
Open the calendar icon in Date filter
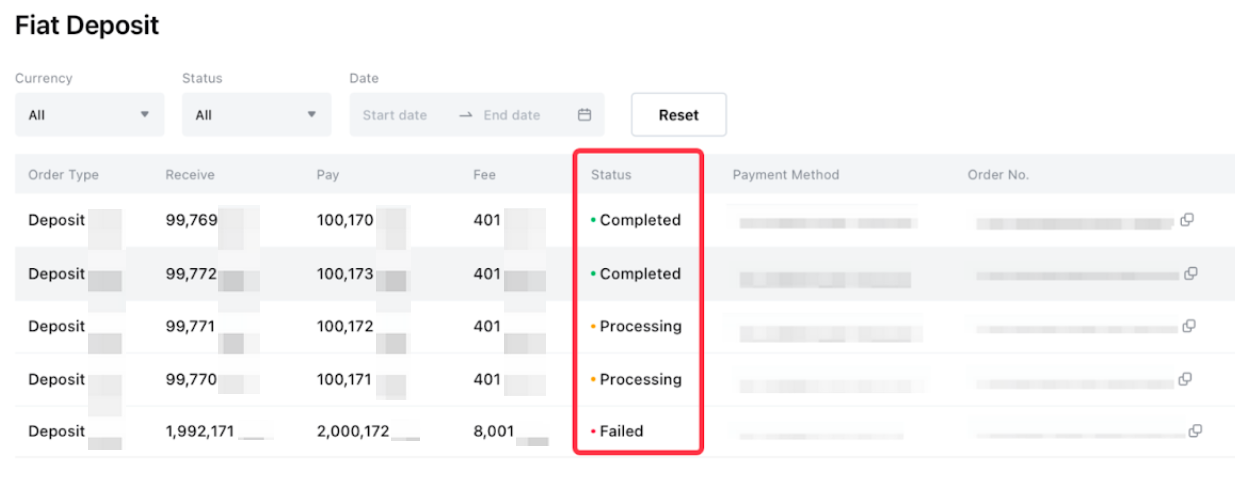[585, 115]
